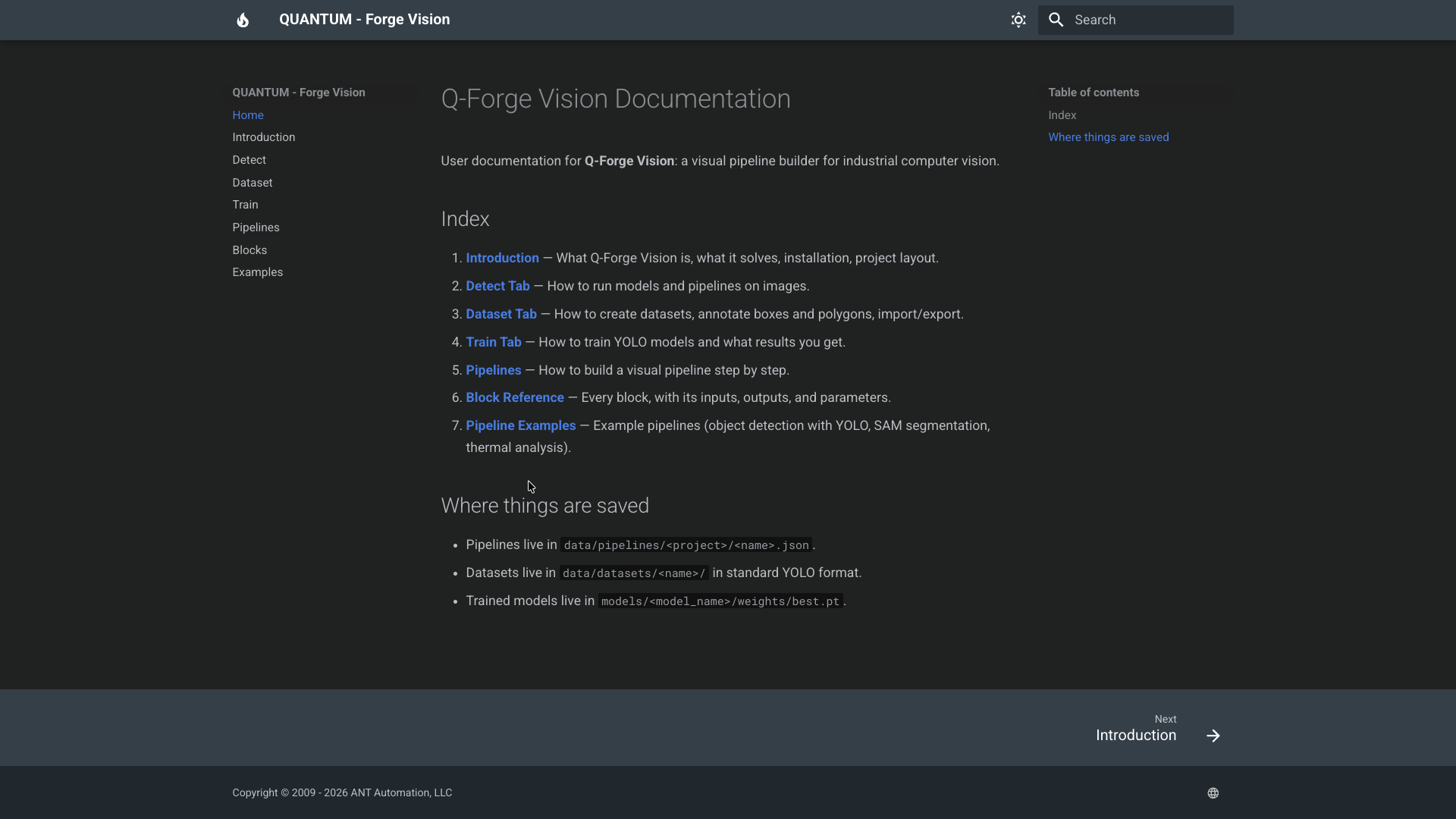
Task: Click code path data/datasets/<name>/
Action: (x=634, y=573)
